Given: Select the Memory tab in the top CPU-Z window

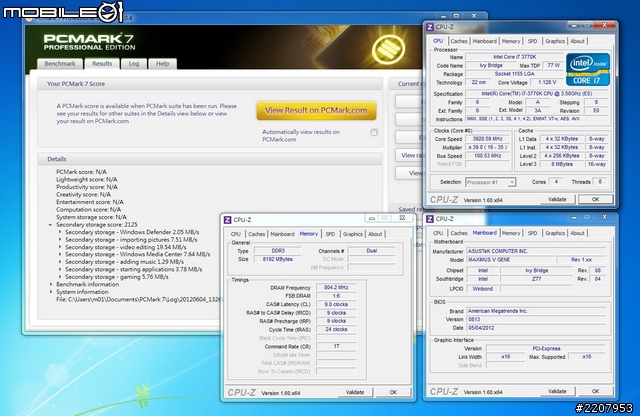Looking at the screenshot, I should click(x=511, y=41).
